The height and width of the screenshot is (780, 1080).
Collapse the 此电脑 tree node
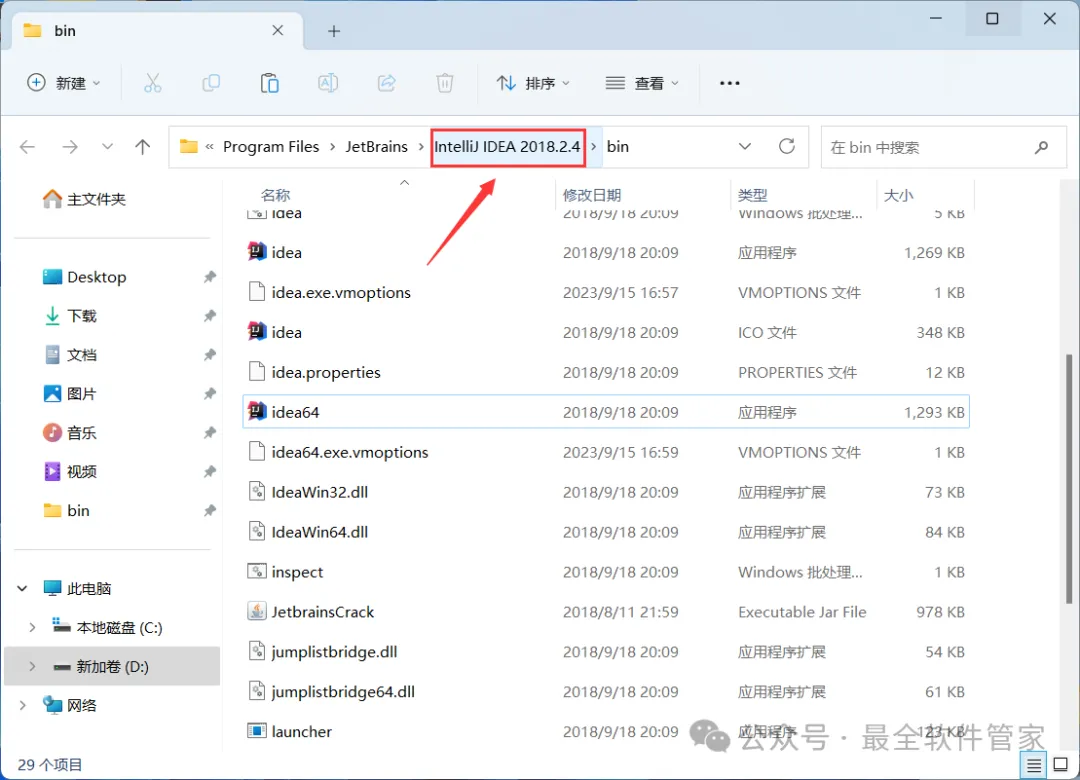[22, 588]
